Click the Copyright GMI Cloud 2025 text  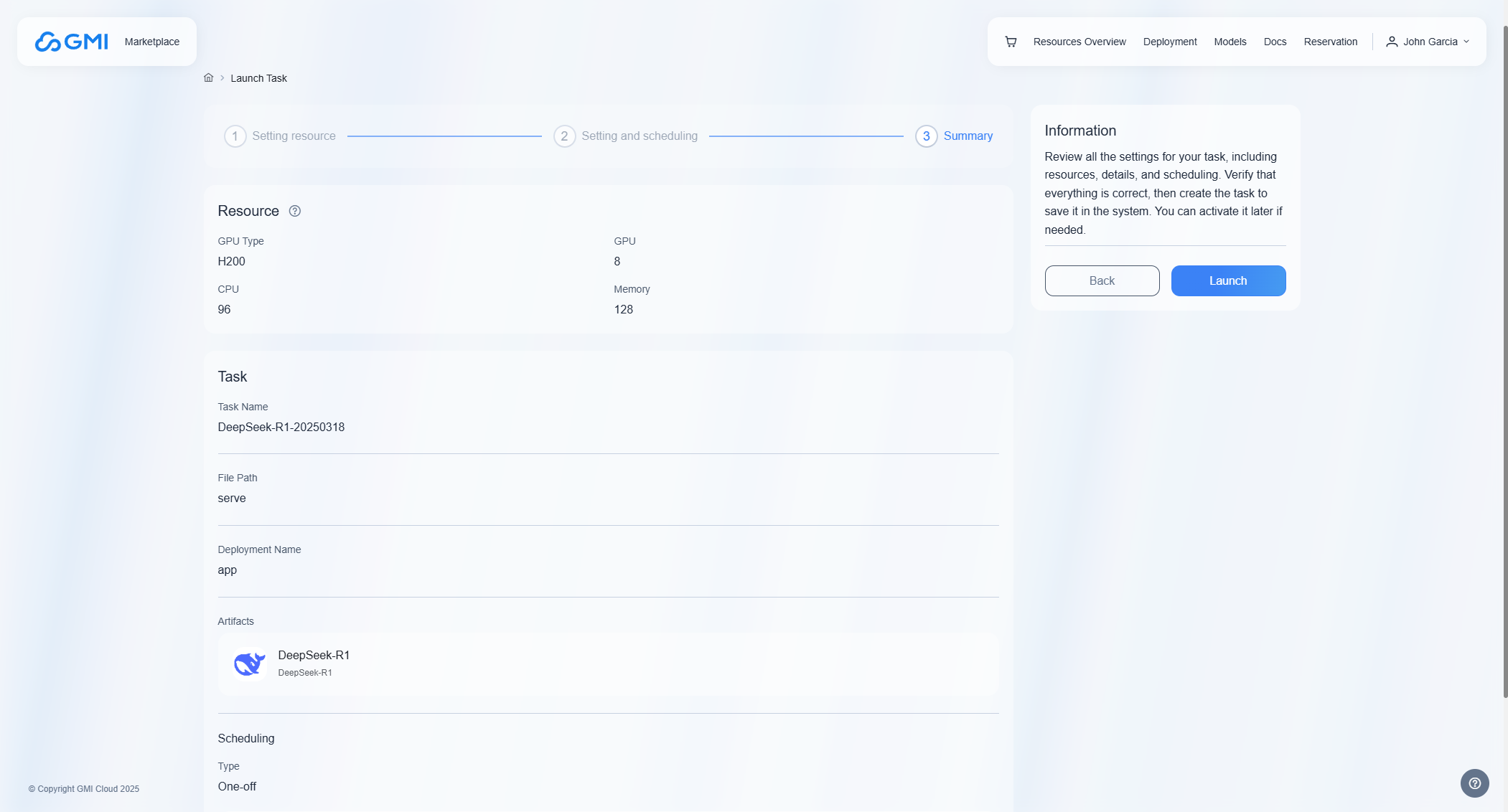point(84,788)
